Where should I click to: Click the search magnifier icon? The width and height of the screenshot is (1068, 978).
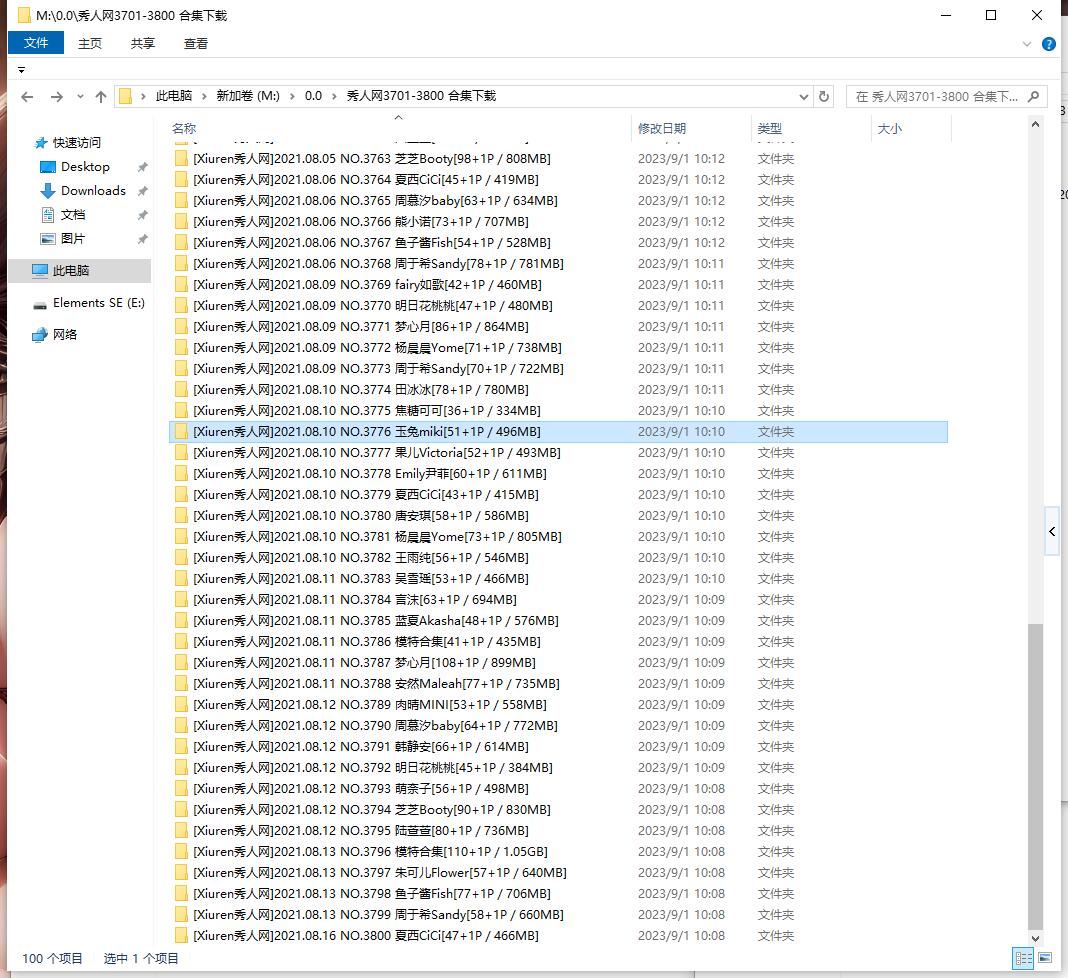(1033, 96)
